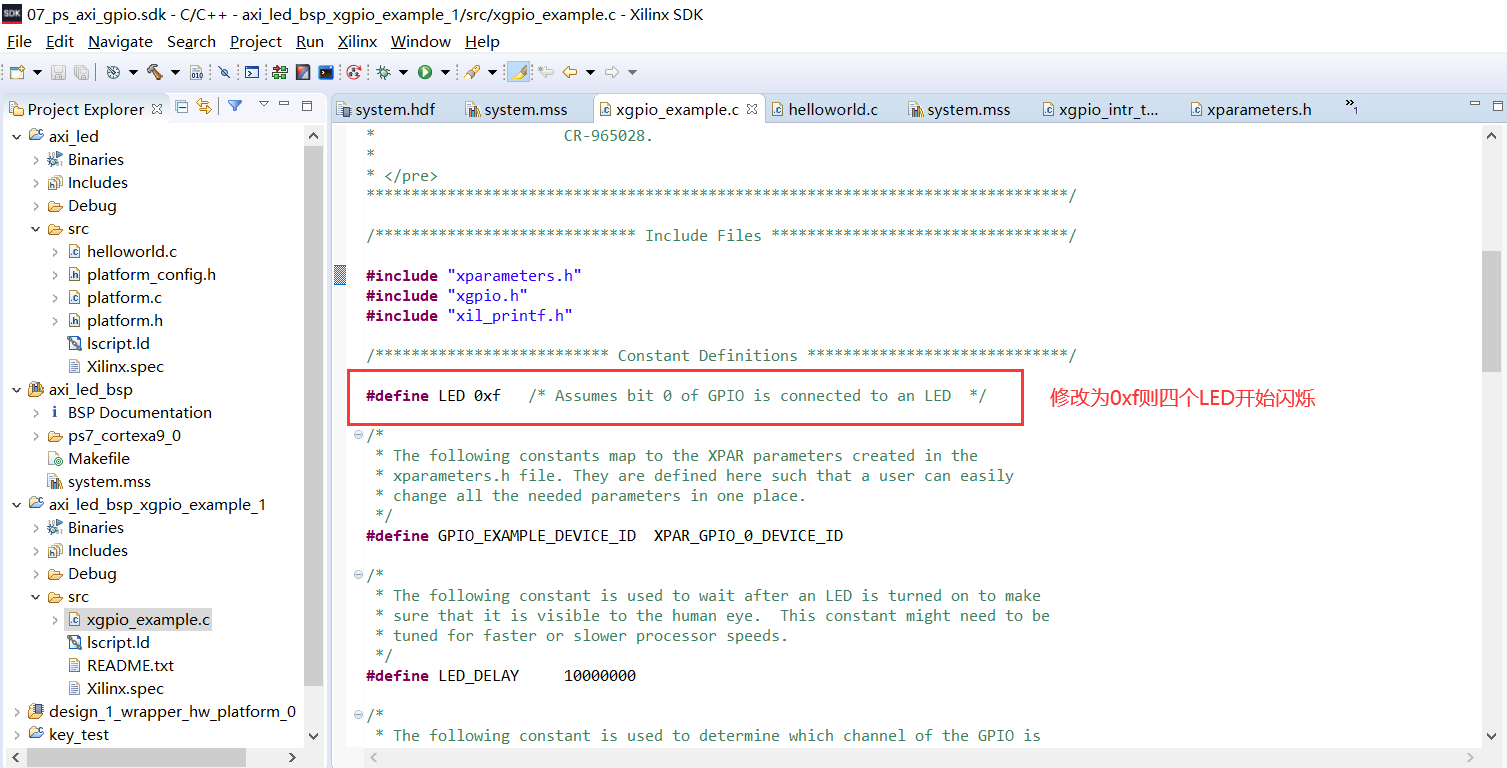
Task: Open the Xilinx menu
Action: tap(357, 41)
